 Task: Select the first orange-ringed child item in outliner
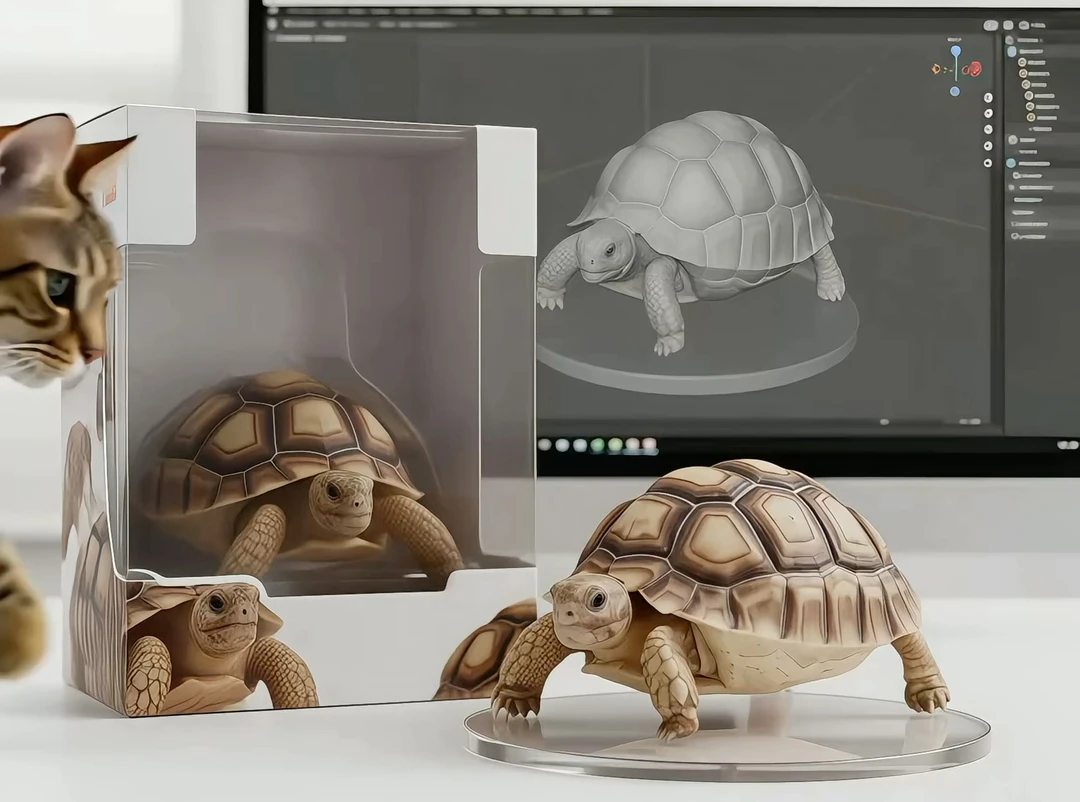click(1022, 62)
